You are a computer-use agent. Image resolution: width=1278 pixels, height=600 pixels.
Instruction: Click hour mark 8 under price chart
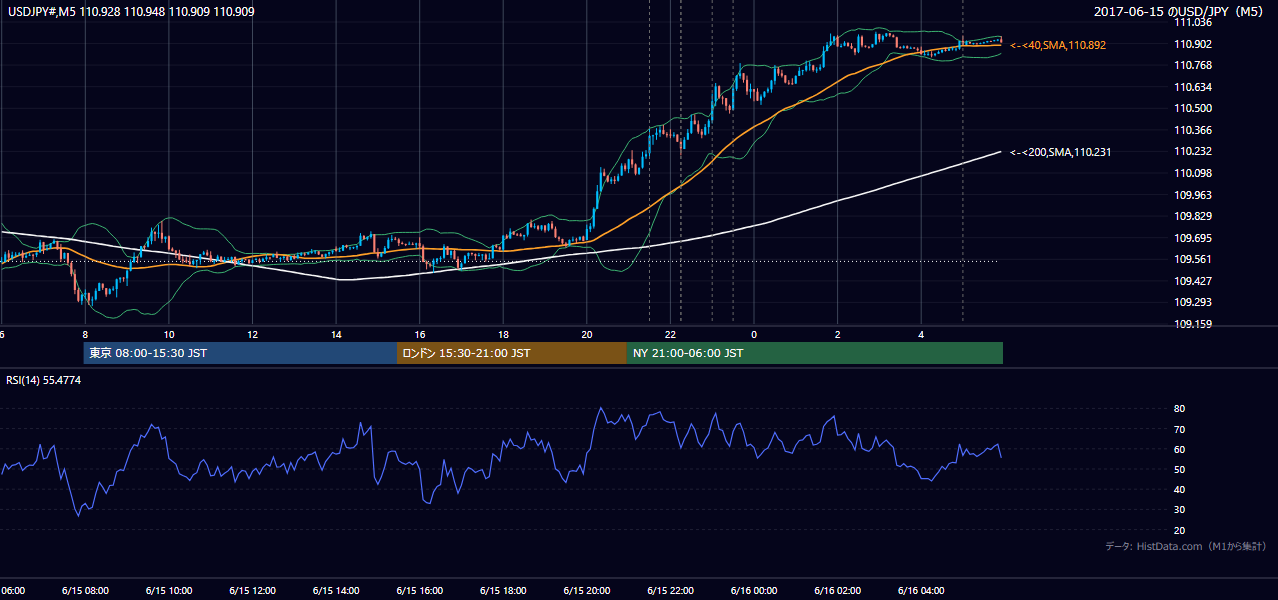tap(85, 334)
